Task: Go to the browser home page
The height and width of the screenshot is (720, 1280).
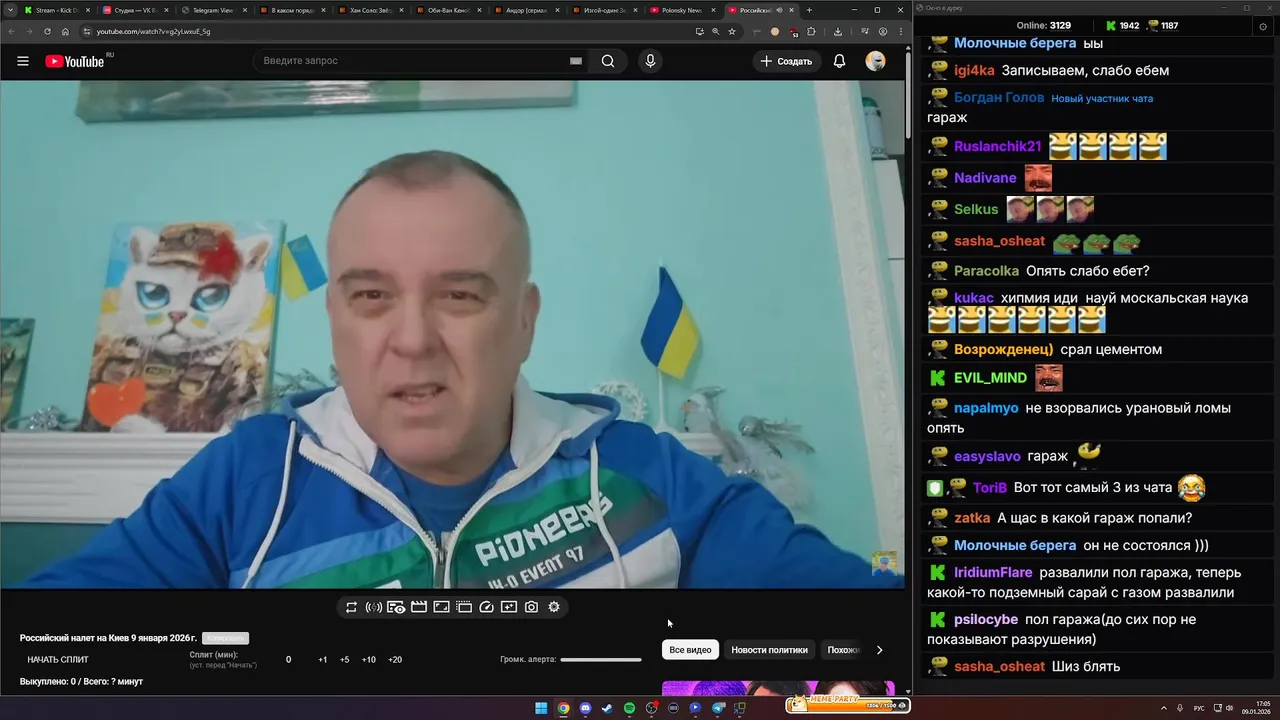Action: pyautogui.click(x=66, y=31)
